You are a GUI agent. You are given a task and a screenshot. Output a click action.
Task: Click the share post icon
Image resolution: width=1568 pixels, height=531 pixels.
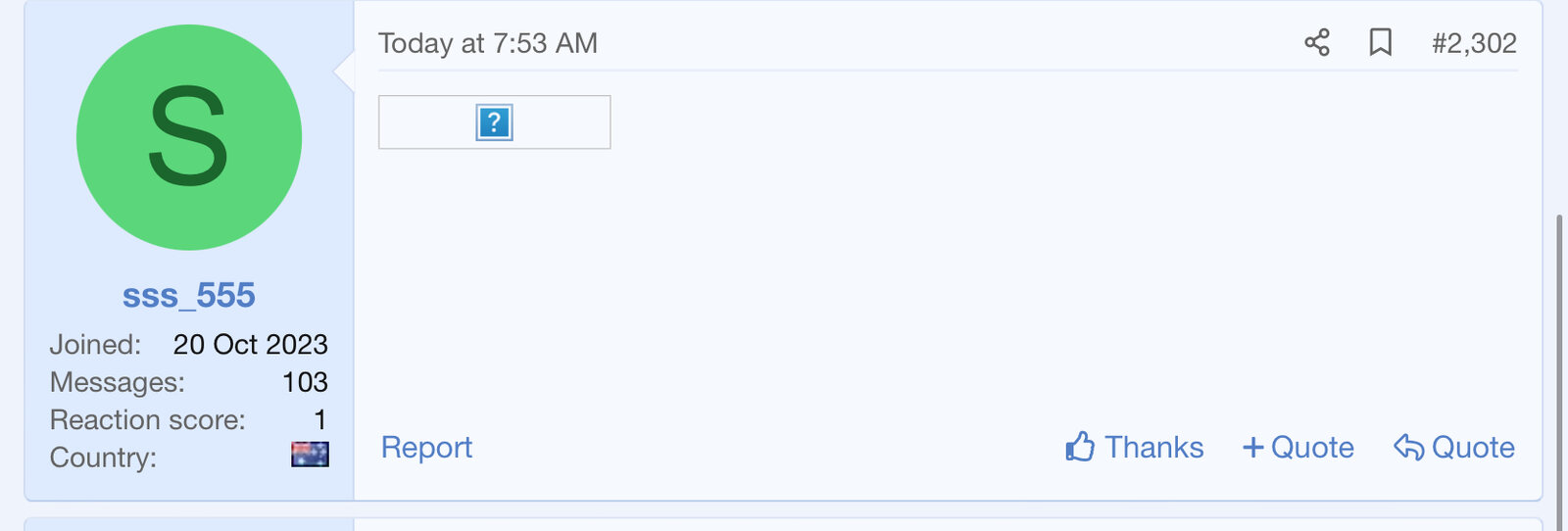coord(1317,43)
